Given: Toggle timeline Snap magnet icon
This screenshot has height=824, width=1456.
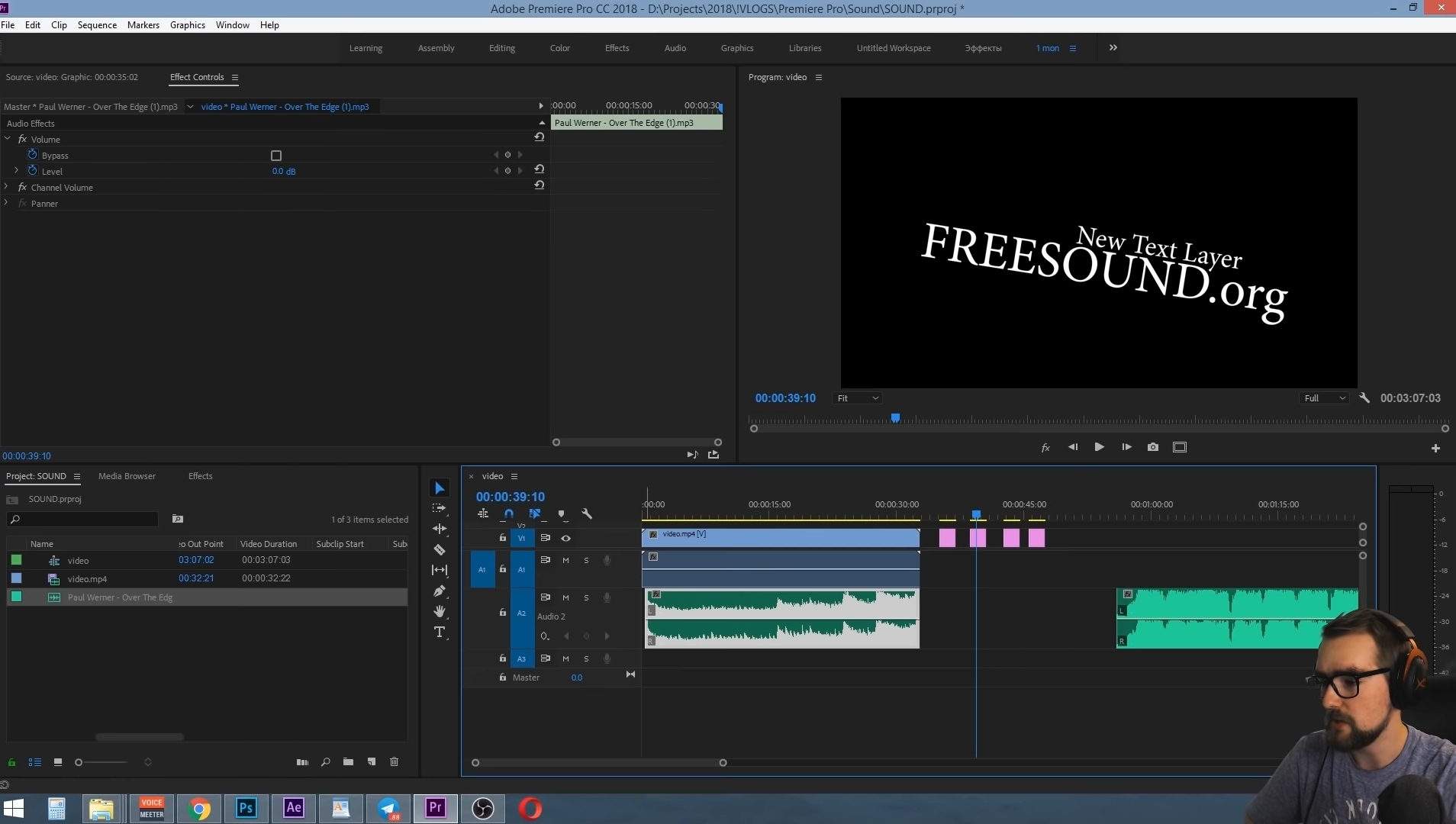Looking at the screenshot, I should (509, 514).
